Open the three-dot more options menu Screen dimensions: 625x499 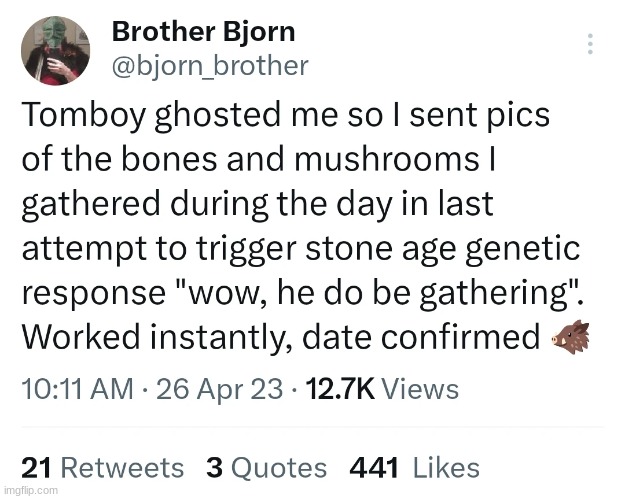[591, 44]
